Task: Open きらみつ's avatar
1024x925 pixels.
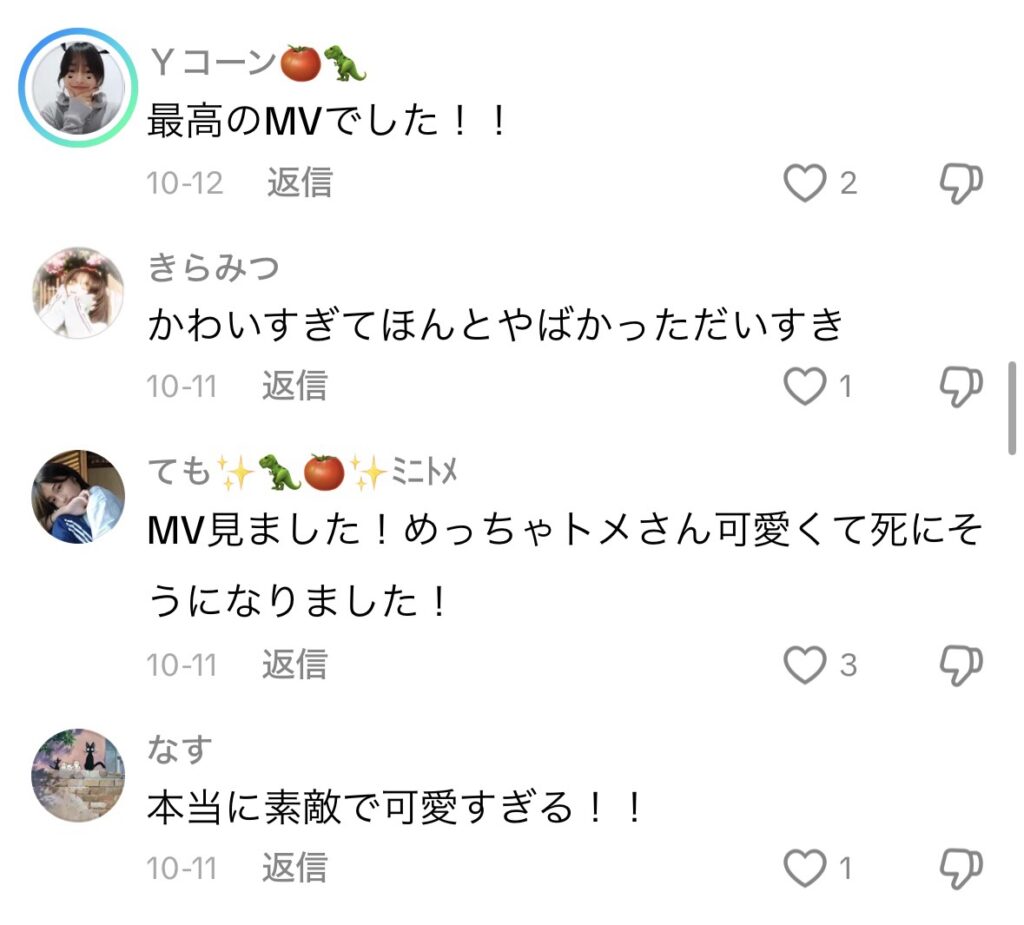Action: click(78, 292)
